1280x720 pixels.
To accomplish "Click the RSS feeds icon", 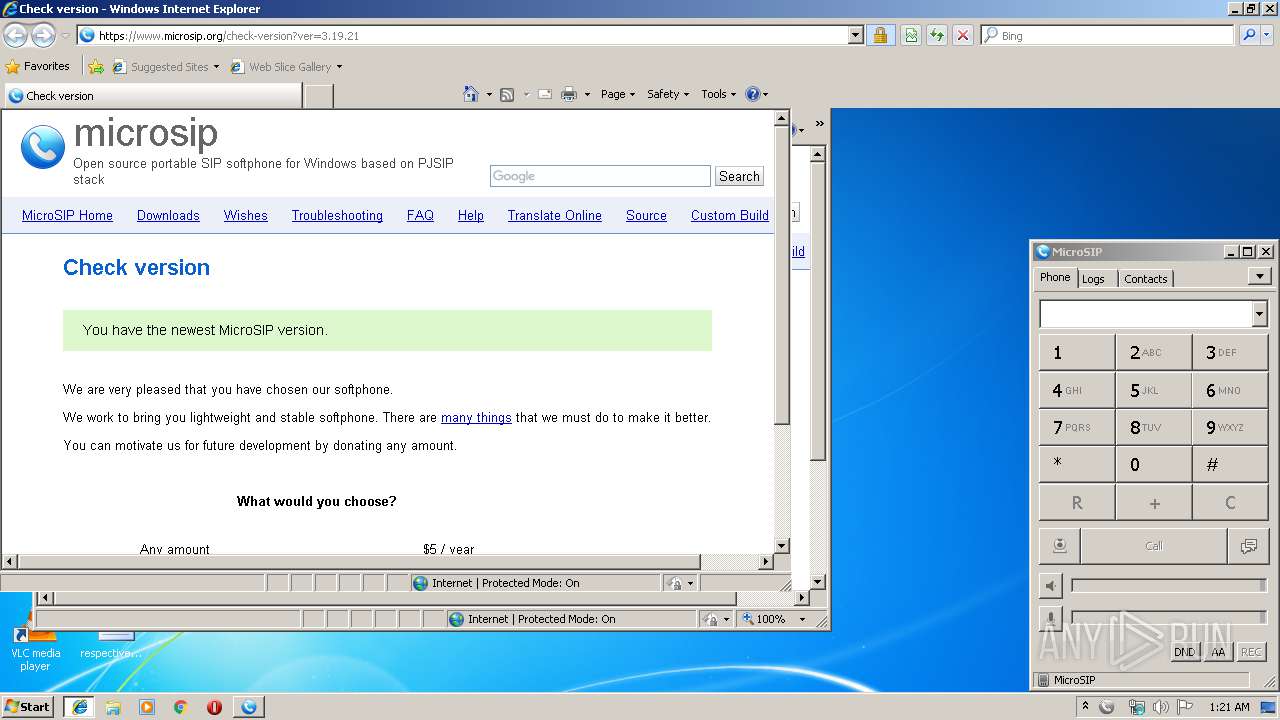I will point(507,94).
